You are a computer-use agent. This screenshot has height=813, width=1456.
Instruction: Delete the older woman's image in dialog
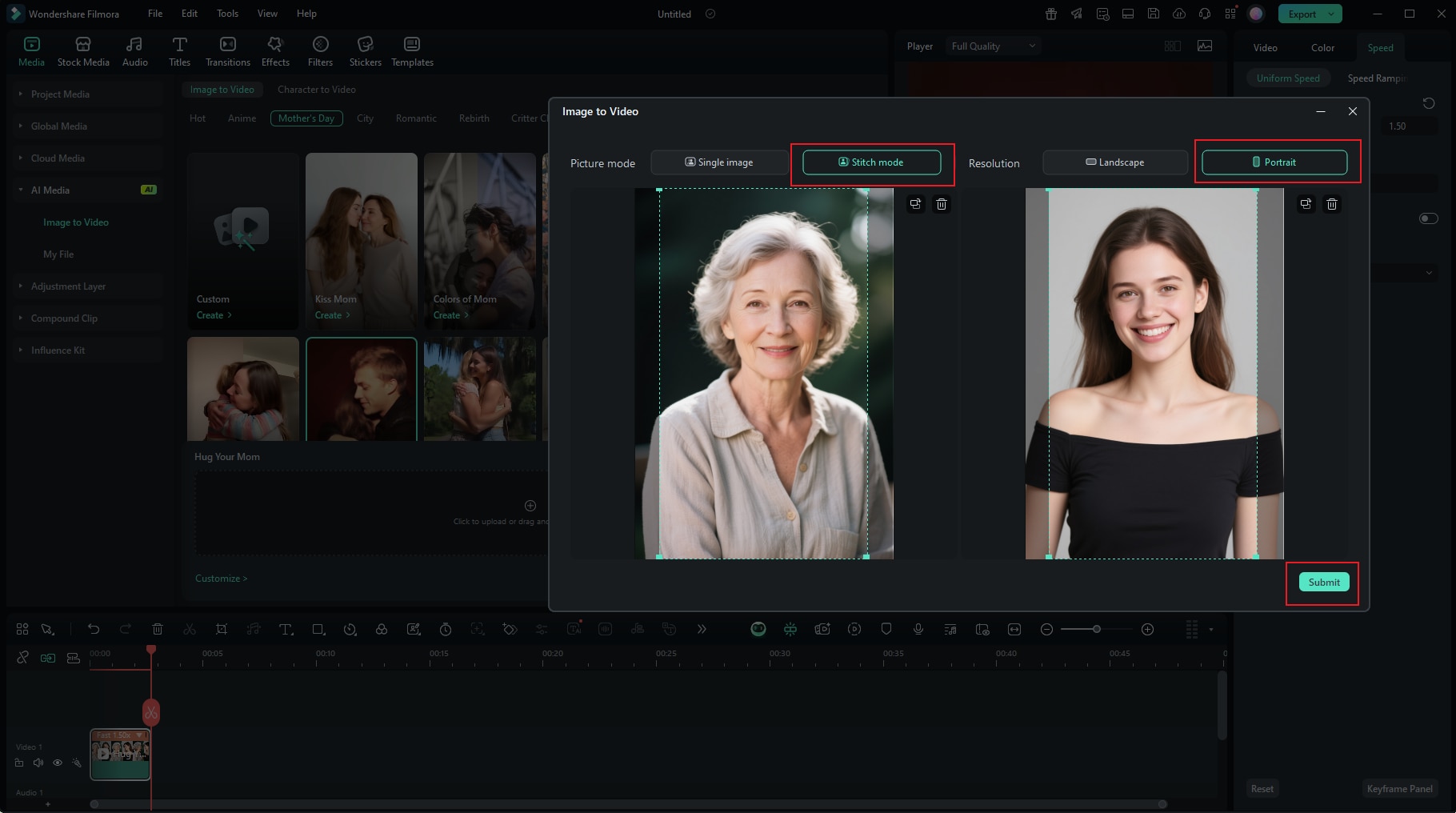[x=942, y=204]
